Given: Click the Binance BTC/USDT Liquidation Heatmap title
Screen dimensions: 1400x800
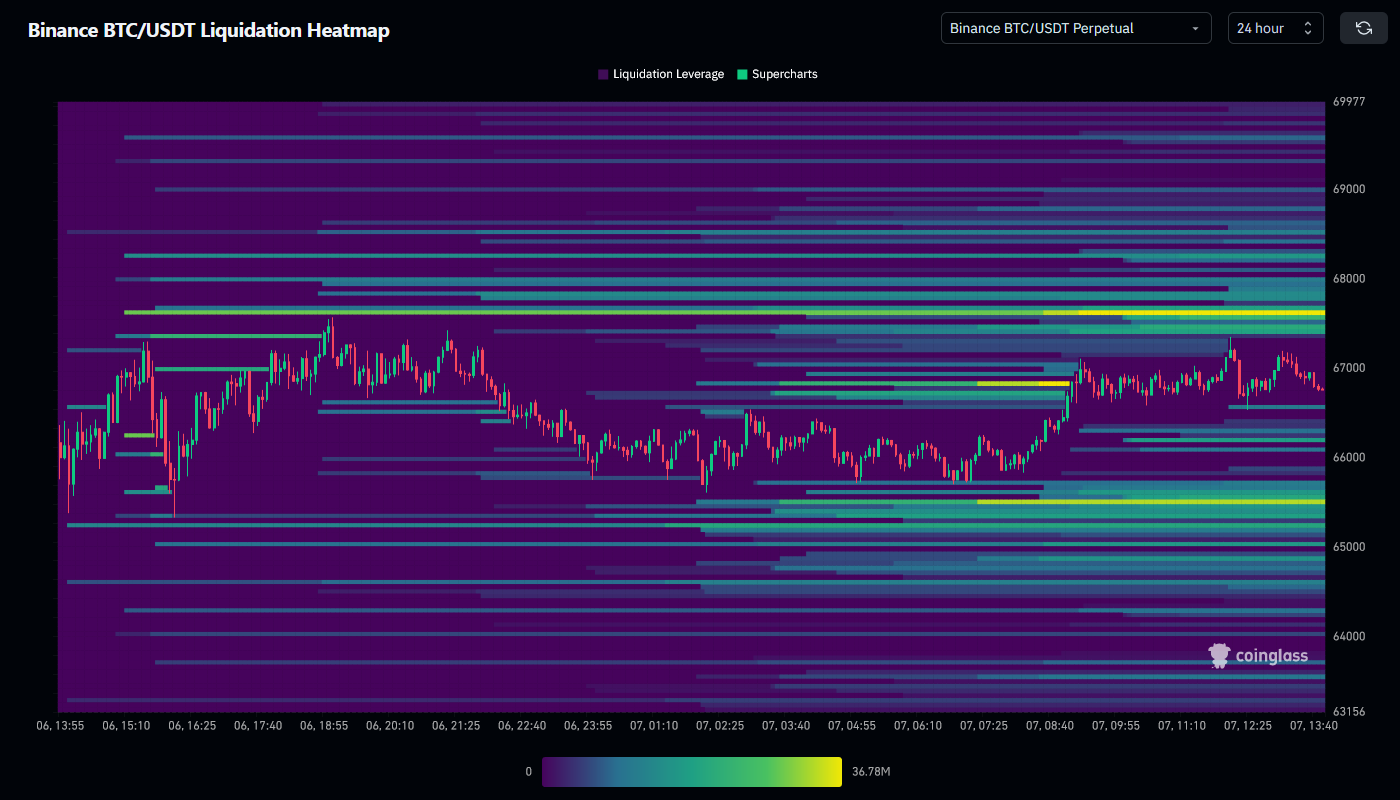Looking at the screenshot, I should pyautogui.click(x=209, y=30).
